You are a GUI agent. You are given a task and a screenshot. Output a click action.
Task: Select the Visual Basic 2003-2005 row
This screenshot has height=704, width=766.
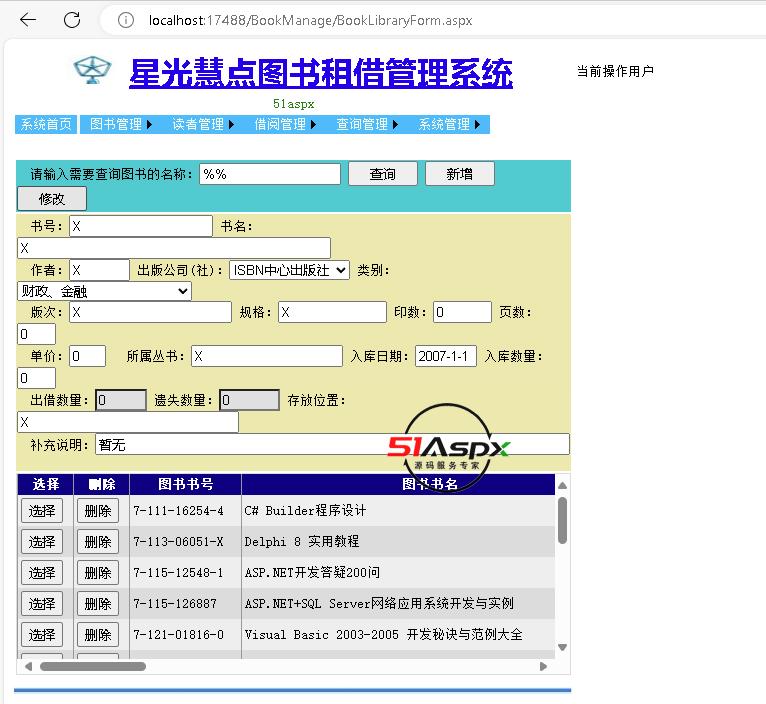pyautogui.click(x=42, y=635)
